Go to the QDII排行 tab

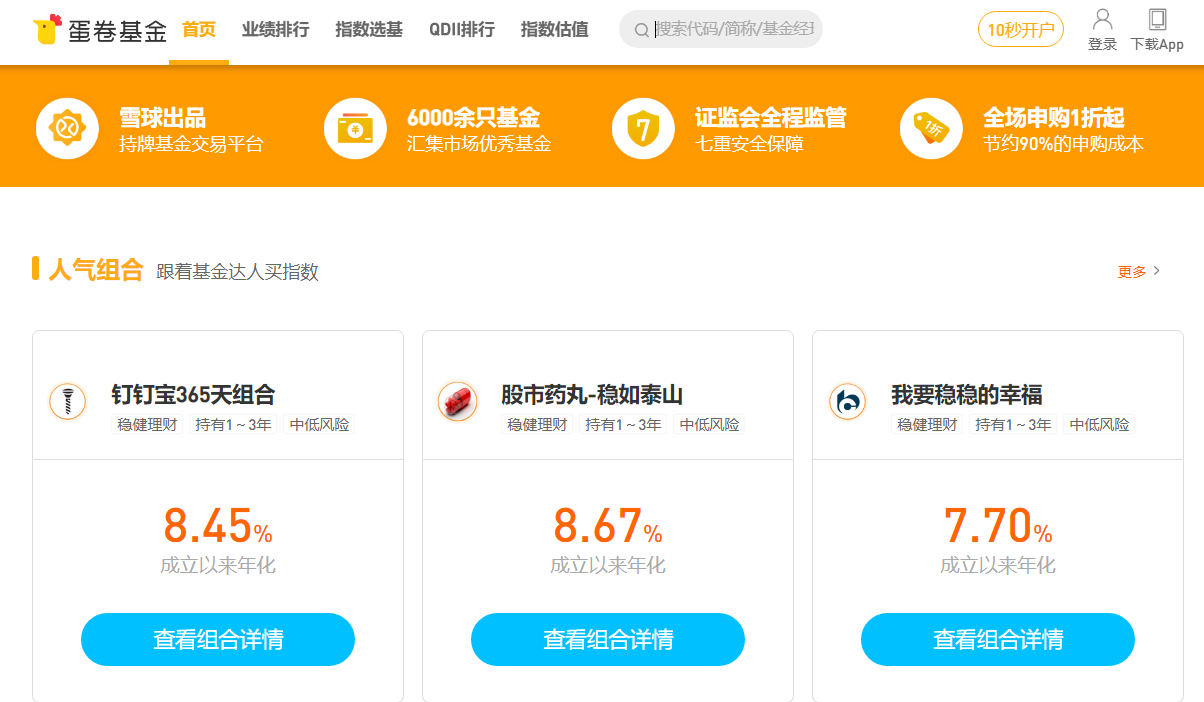[462, 29]
